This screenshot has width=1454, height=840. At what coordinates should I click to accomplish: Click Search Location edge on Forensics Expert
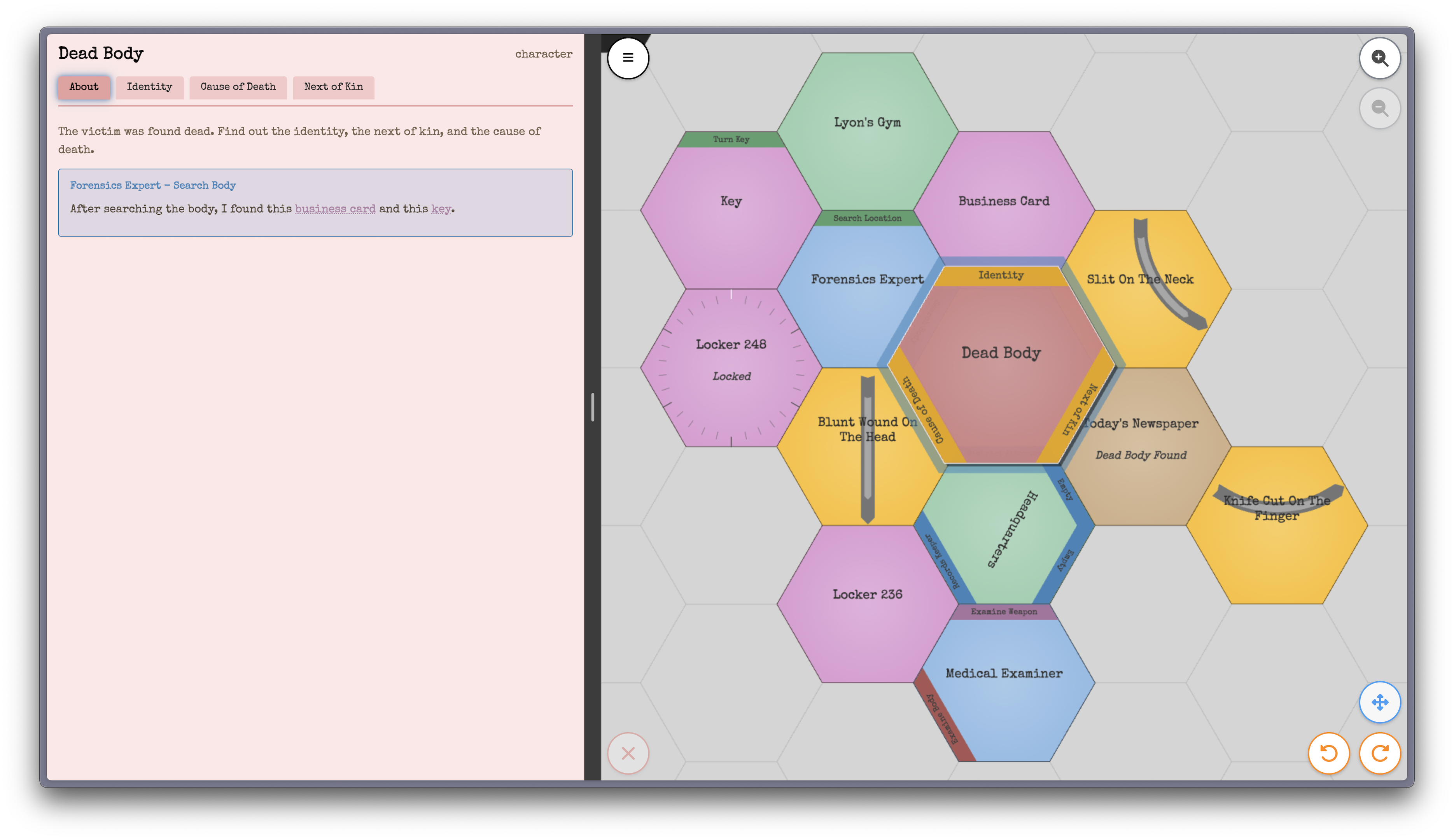click(867, 218)
